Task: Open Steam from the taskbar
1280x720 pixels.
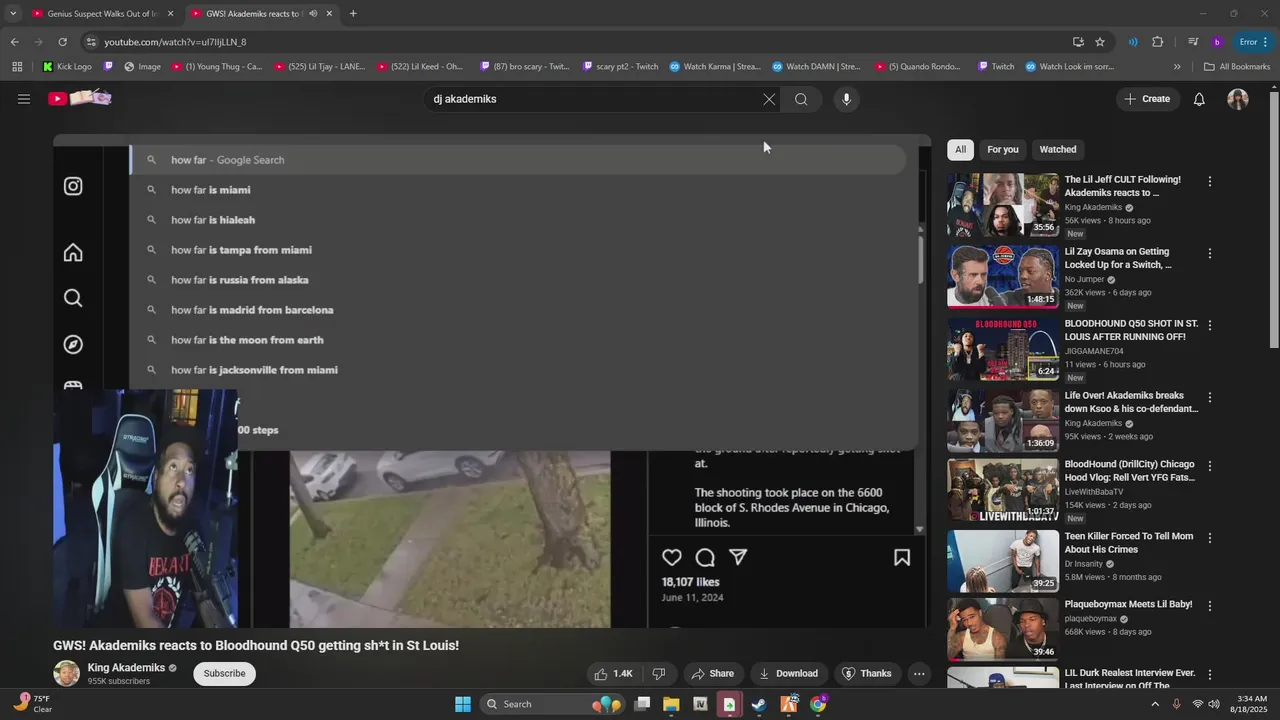Action: click(x=759, y=704)
